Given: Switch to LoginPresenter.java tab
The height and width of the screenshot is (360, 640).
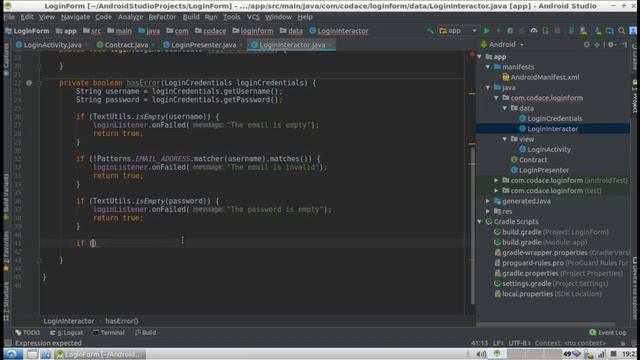Looking at the screenshot, I should coord(203,45).
